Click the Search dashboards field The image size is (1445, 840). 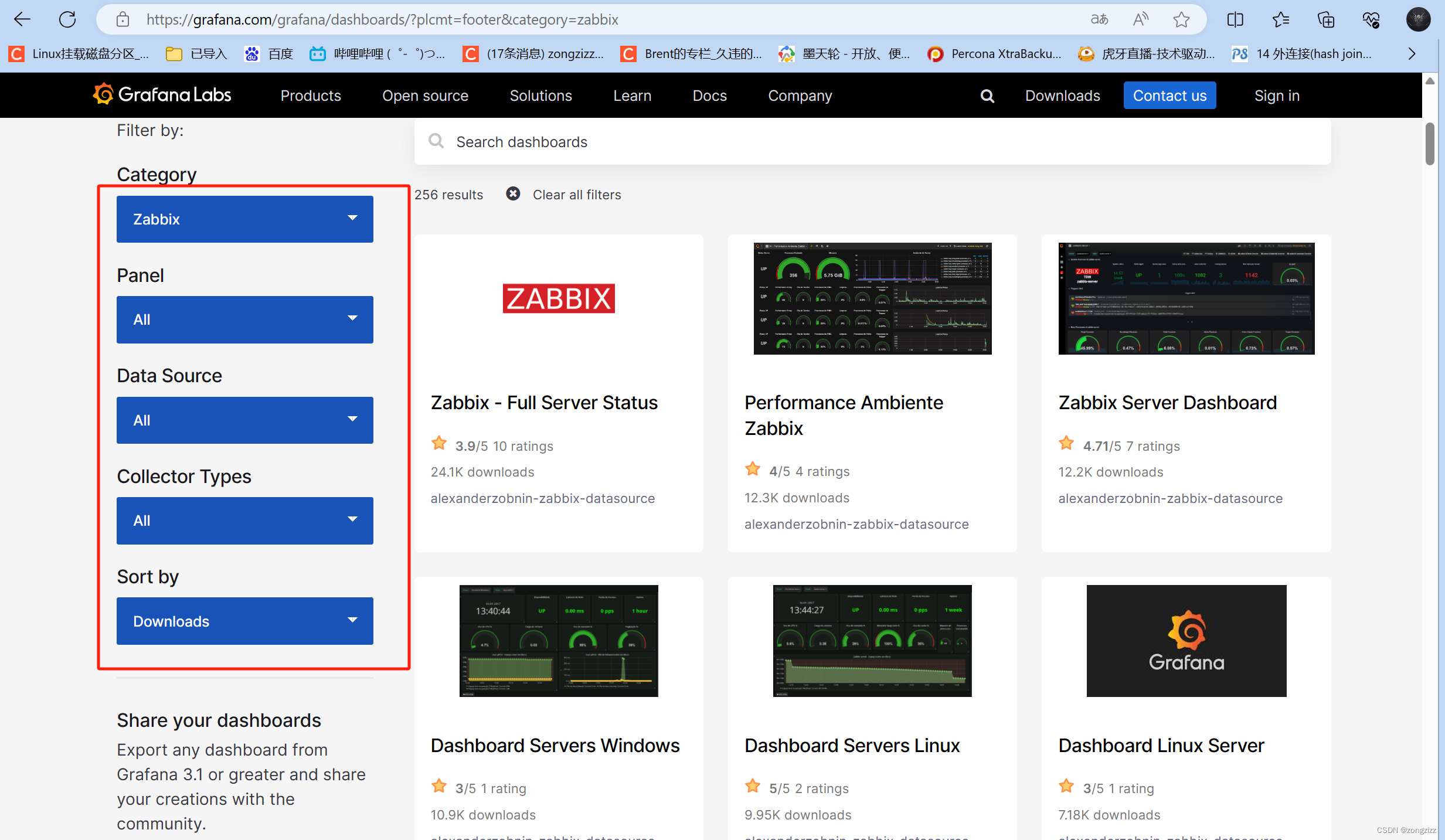872,142
